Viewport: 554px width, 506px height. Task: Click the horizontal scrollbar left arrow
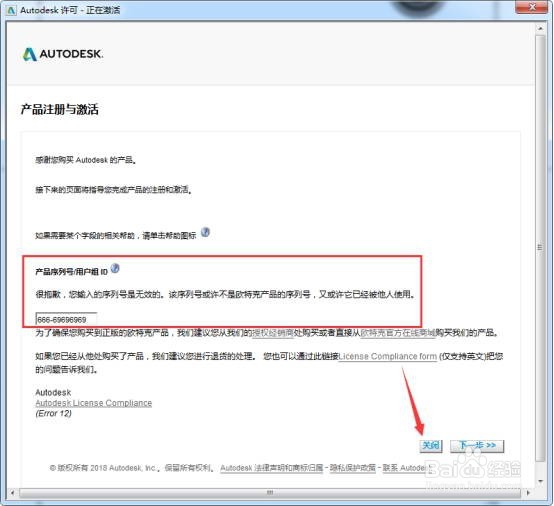[13, 492]
